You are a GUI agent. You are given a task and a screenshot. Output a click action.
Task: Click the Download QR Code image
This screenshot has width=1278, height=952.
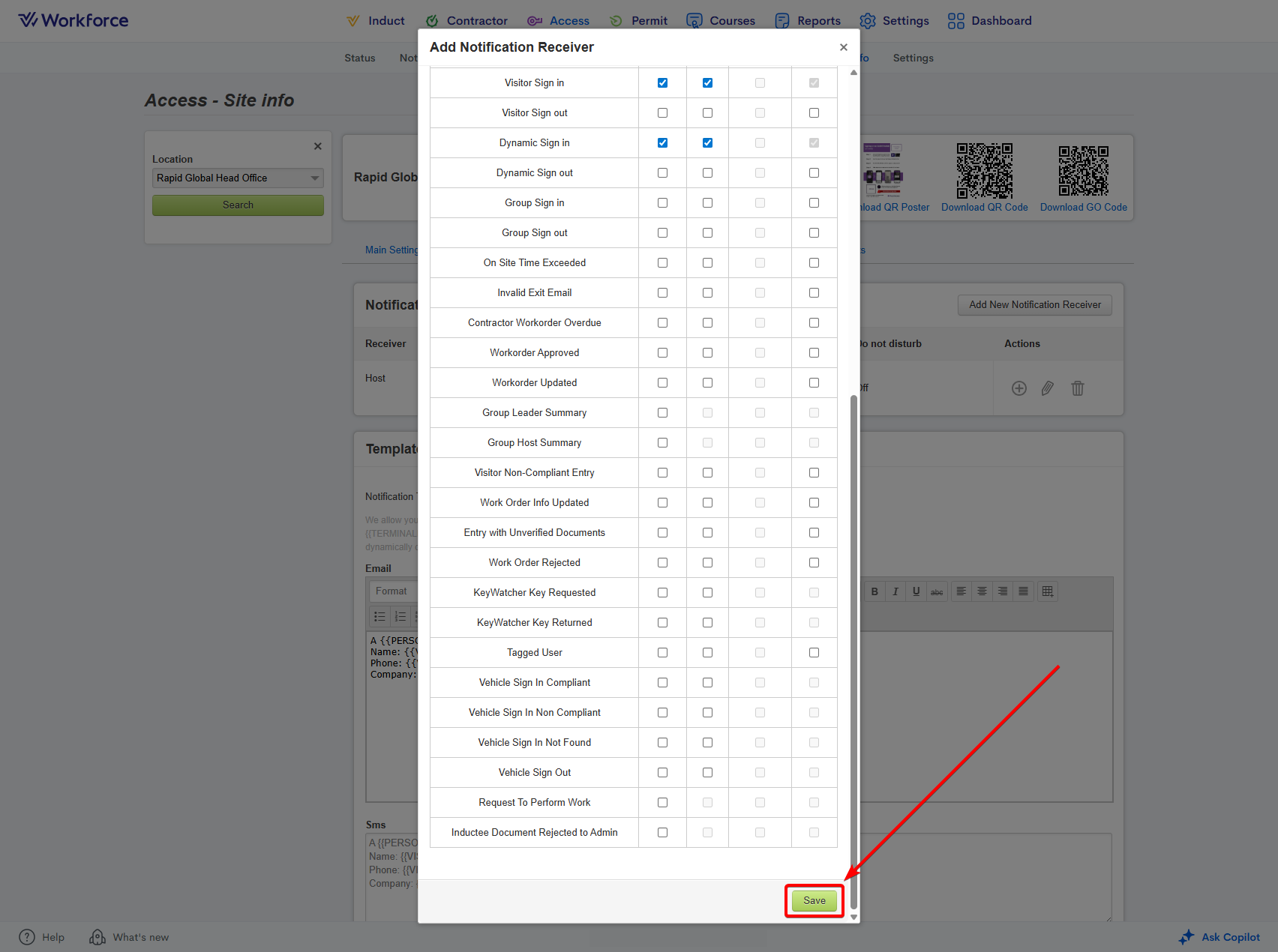pos(984,171)
